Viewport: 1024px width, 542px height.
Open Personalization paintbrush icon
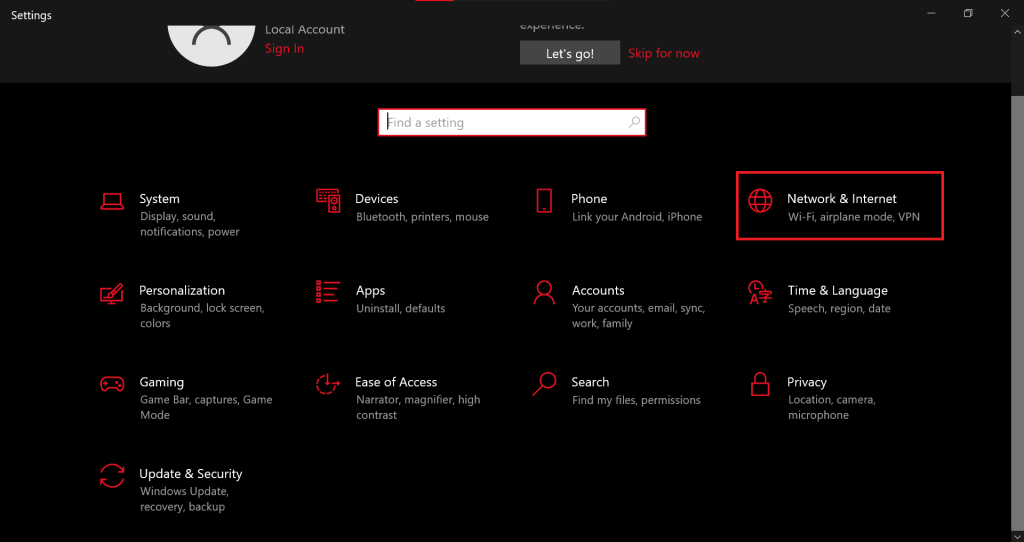click(x=112, y=293)
